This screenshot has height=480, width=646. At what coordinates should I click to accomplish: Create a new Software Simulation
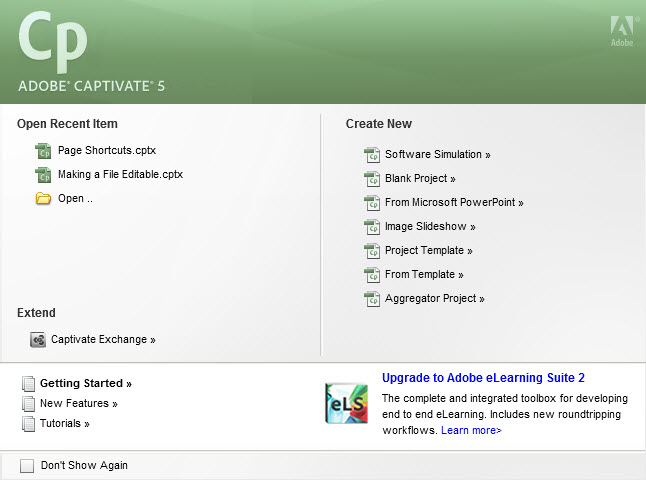click(x=438, y=155)
